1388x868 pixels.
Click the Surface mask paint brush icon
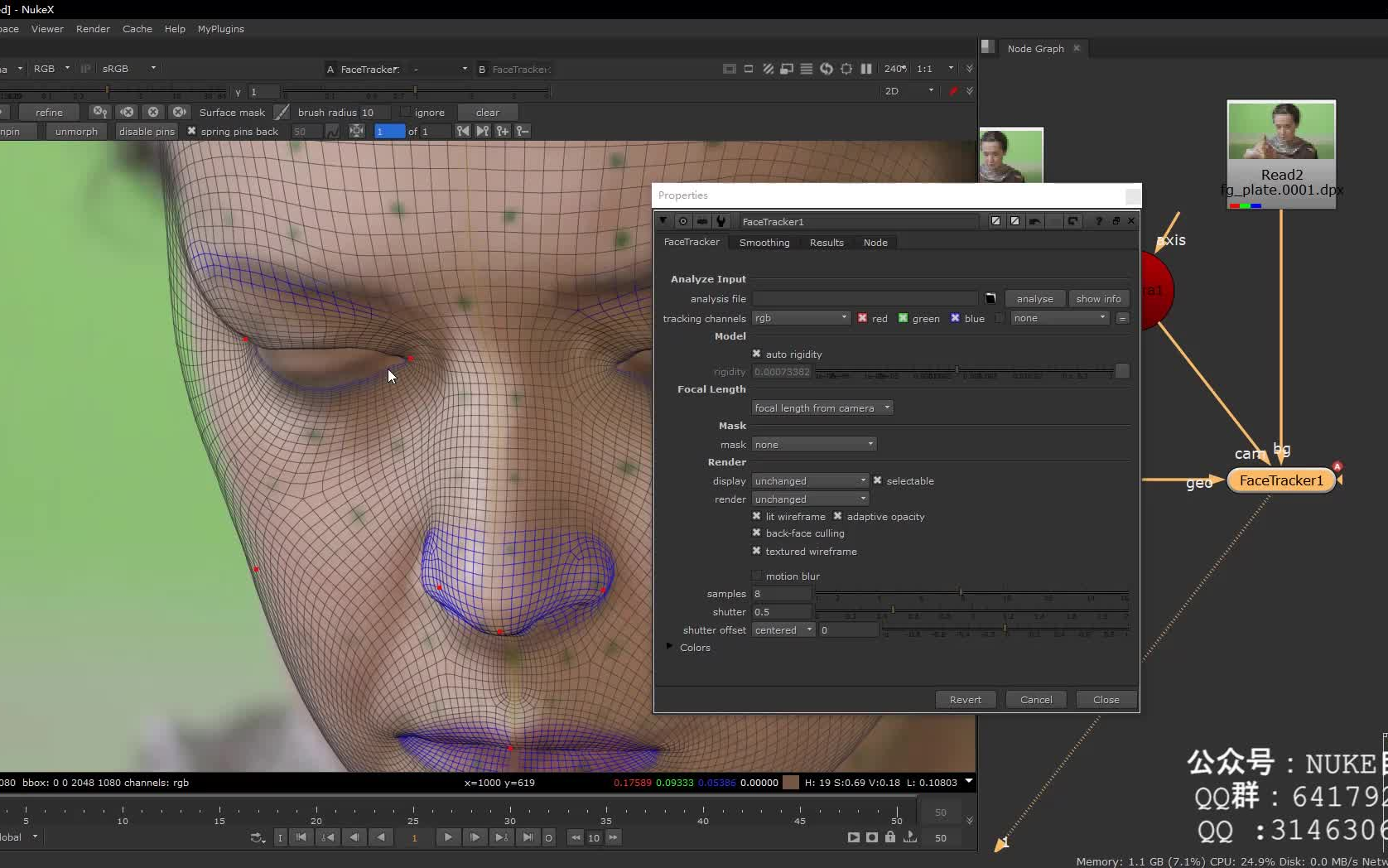pos(282,112)
